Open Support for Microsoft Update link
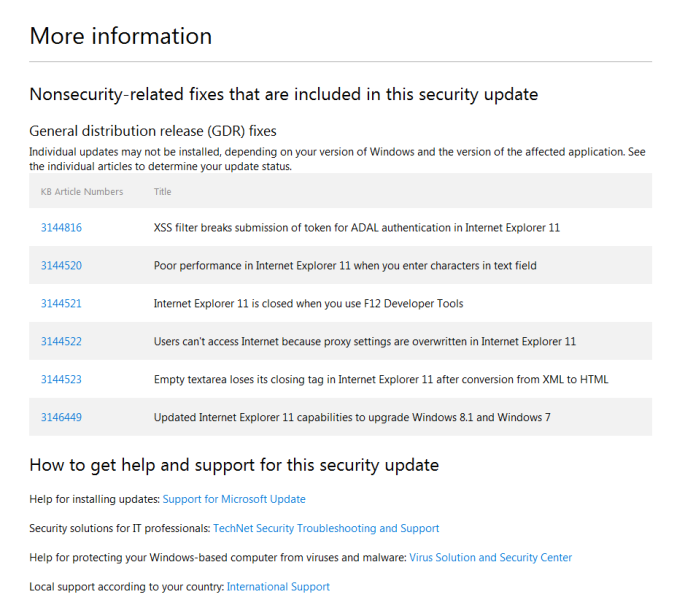 [x=234, y=499]
